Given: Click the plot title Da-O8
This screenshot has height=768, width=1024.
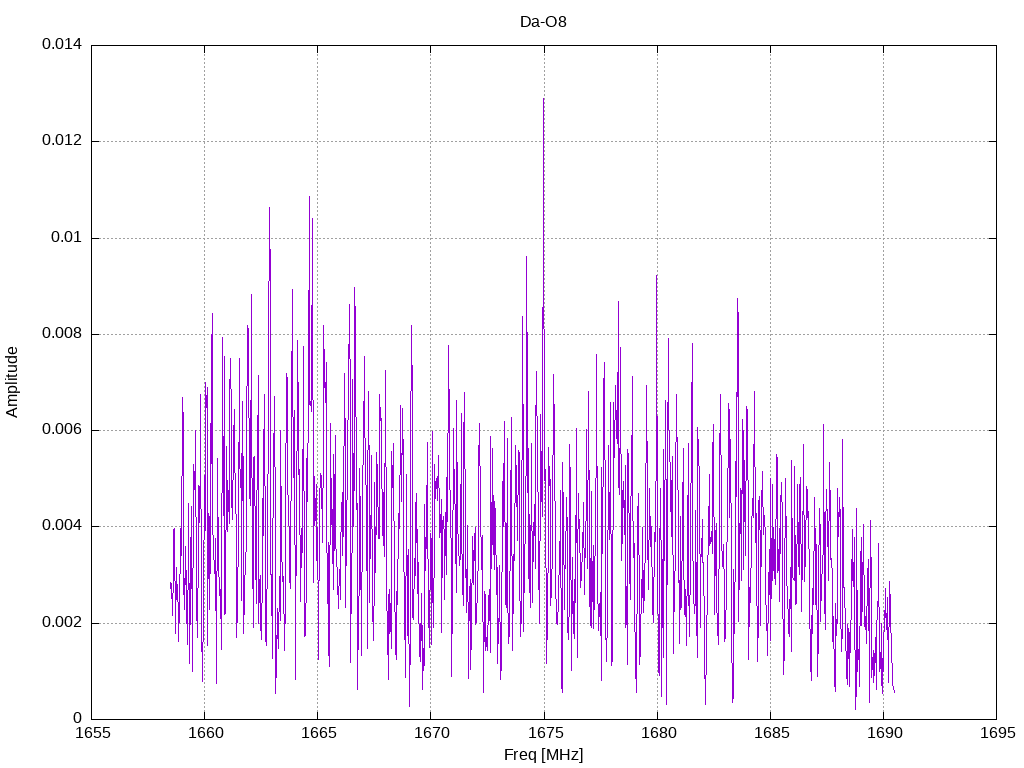Looking at the screenshot, I should pos(543,22).
